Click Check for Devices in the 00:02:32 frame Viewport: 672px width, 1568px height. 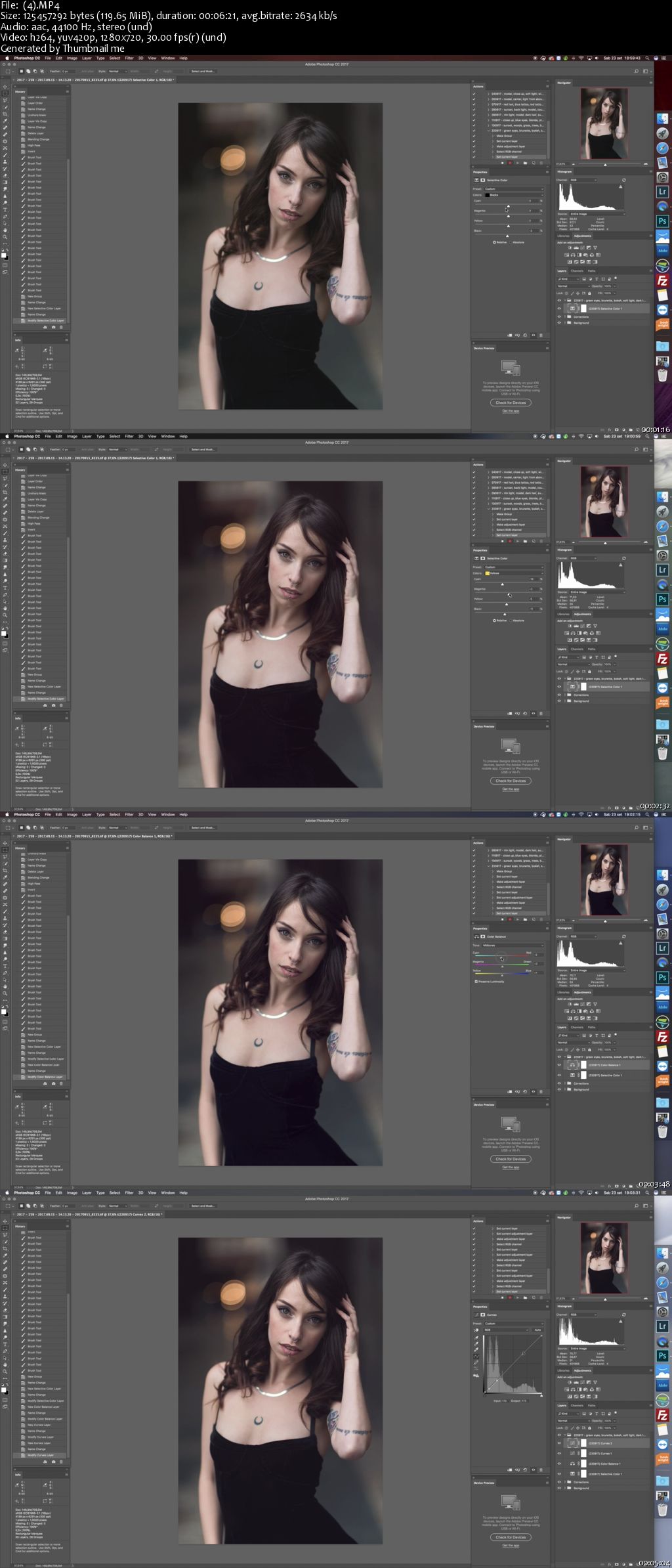[x=511, y=781]
